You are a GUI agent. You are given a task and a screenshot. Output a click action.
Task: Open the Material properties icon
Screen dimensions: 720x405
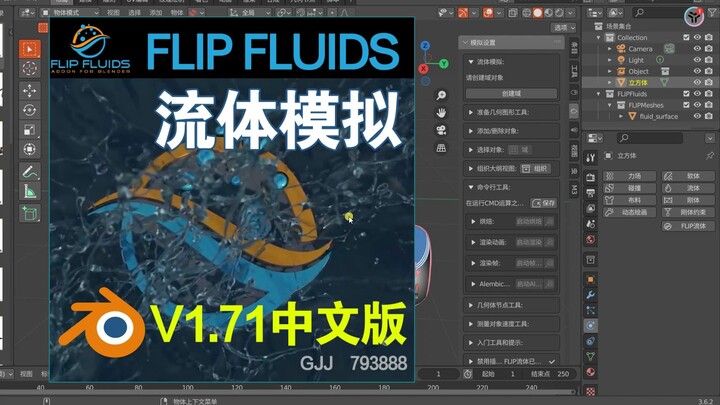pos(591,372)
